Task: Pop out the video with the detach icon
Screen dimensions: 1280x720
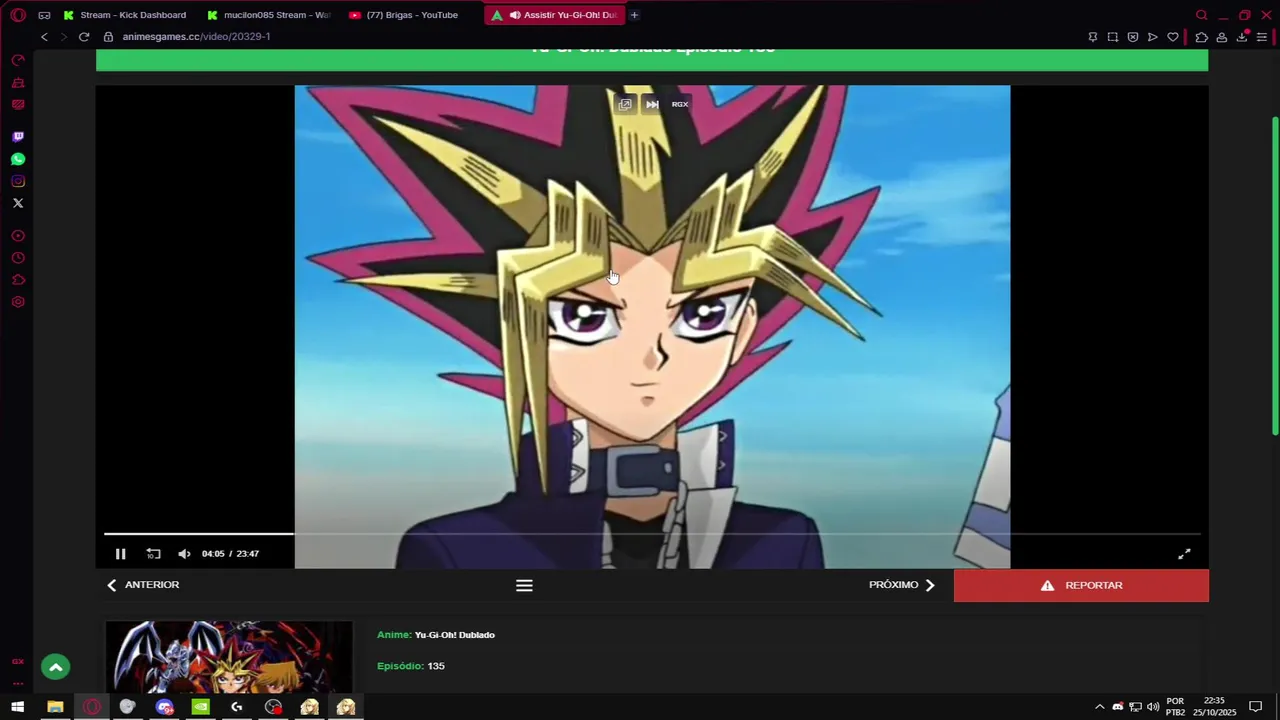Action: (625, 104)
